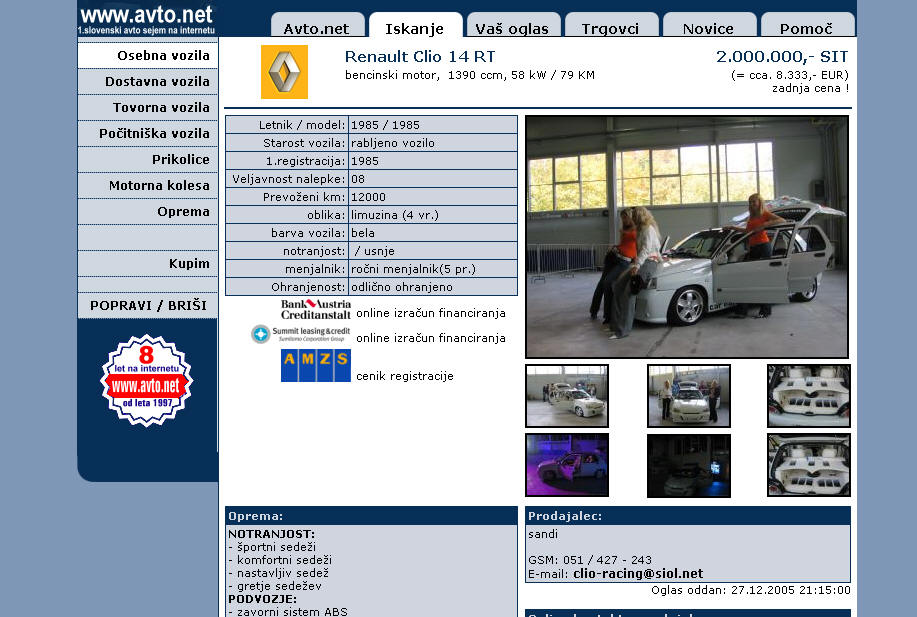
Task: Open Motorna kolesa category
Action: click(147, 185)
